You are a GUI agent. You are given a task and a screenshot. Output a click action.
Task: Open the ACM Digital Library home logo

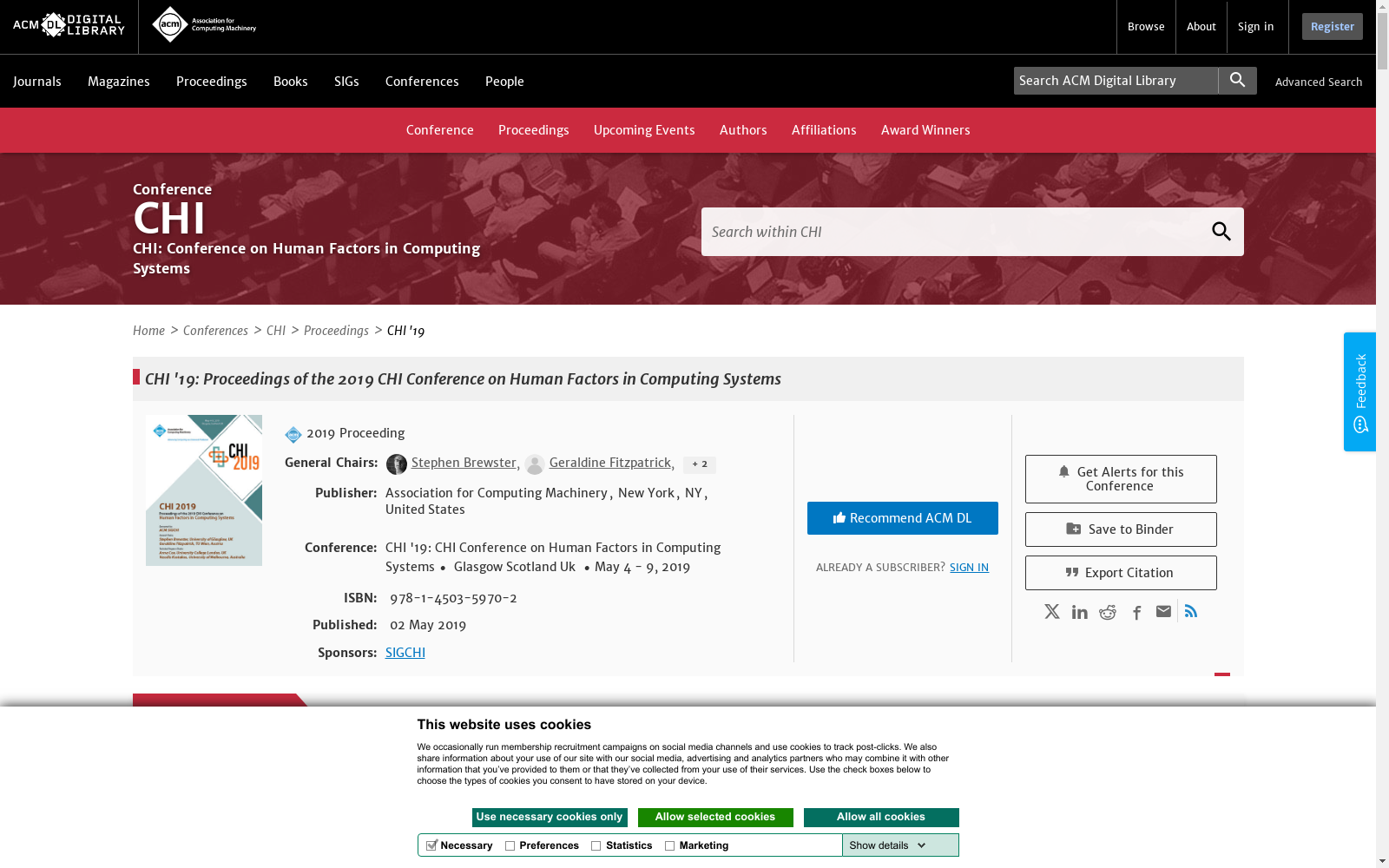tap(69, 25)
